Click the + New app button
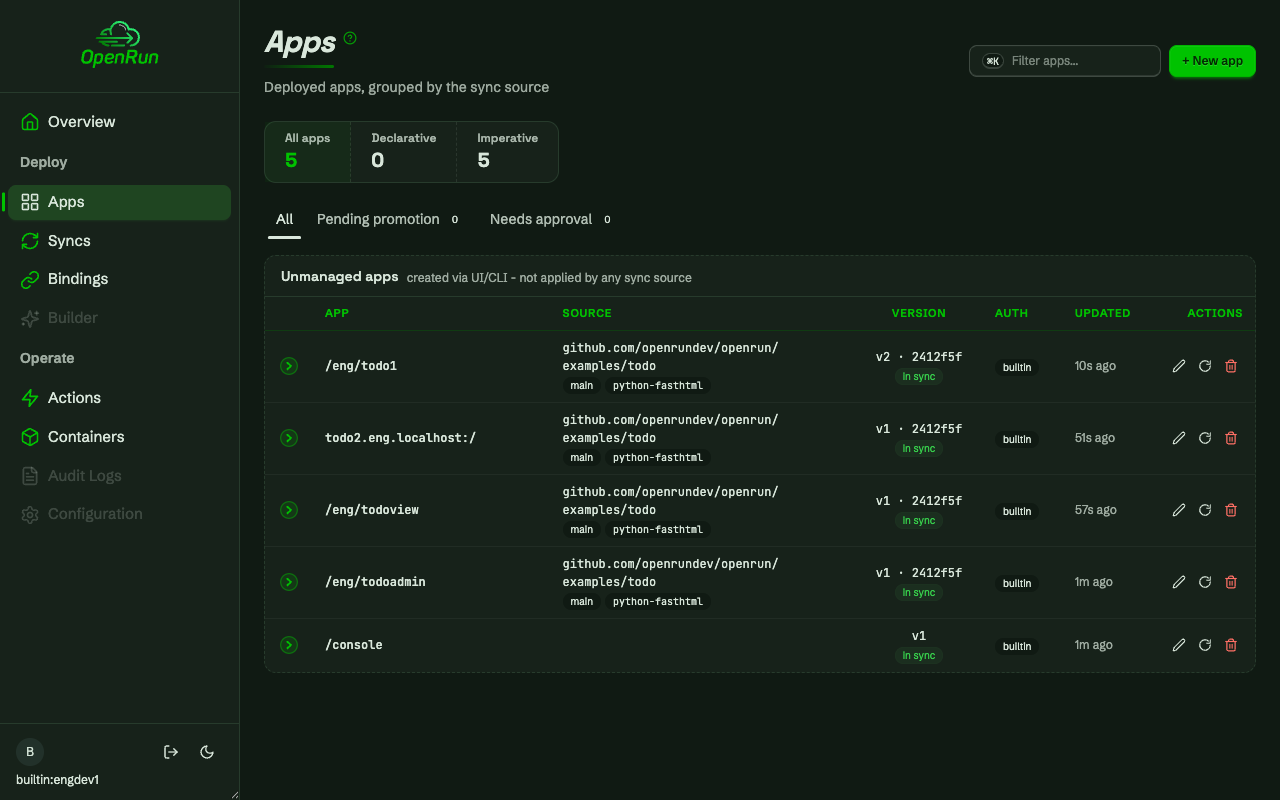 [1212, 61]
